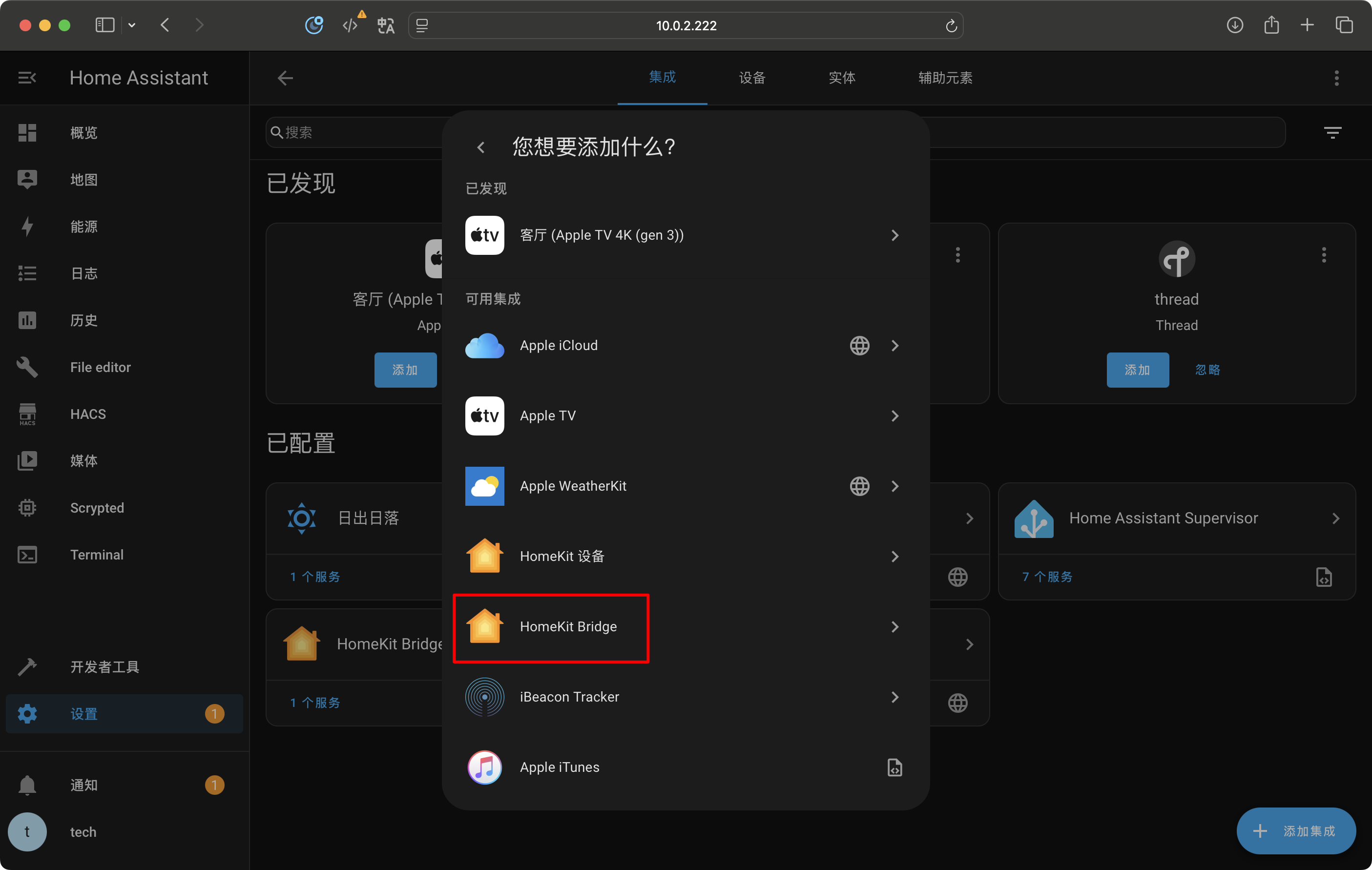Choose Apple iTunes integration
The width and height of the screenshot is (1372, 870).
coord(686,767)
